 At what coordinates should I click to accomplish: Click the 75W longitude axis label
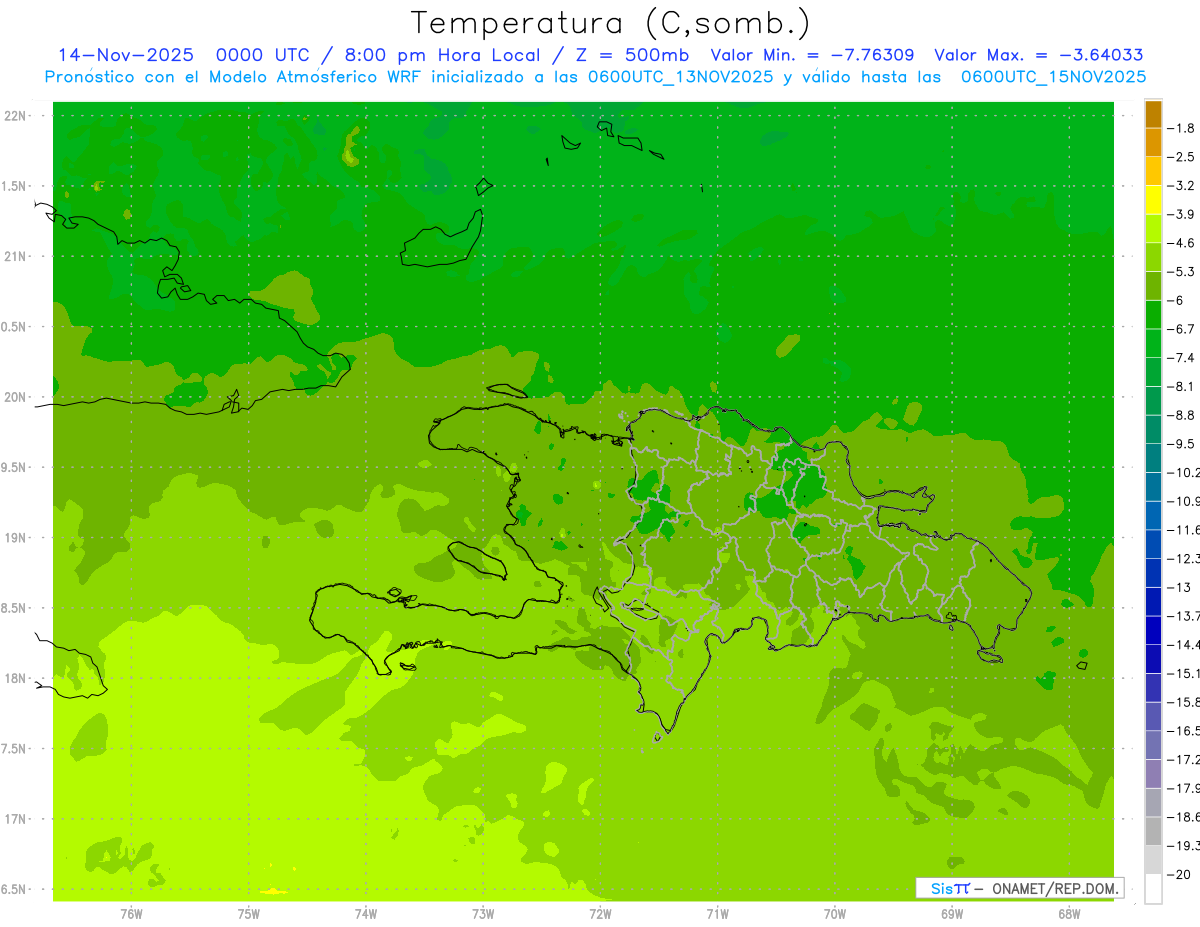tap(248, 915)
